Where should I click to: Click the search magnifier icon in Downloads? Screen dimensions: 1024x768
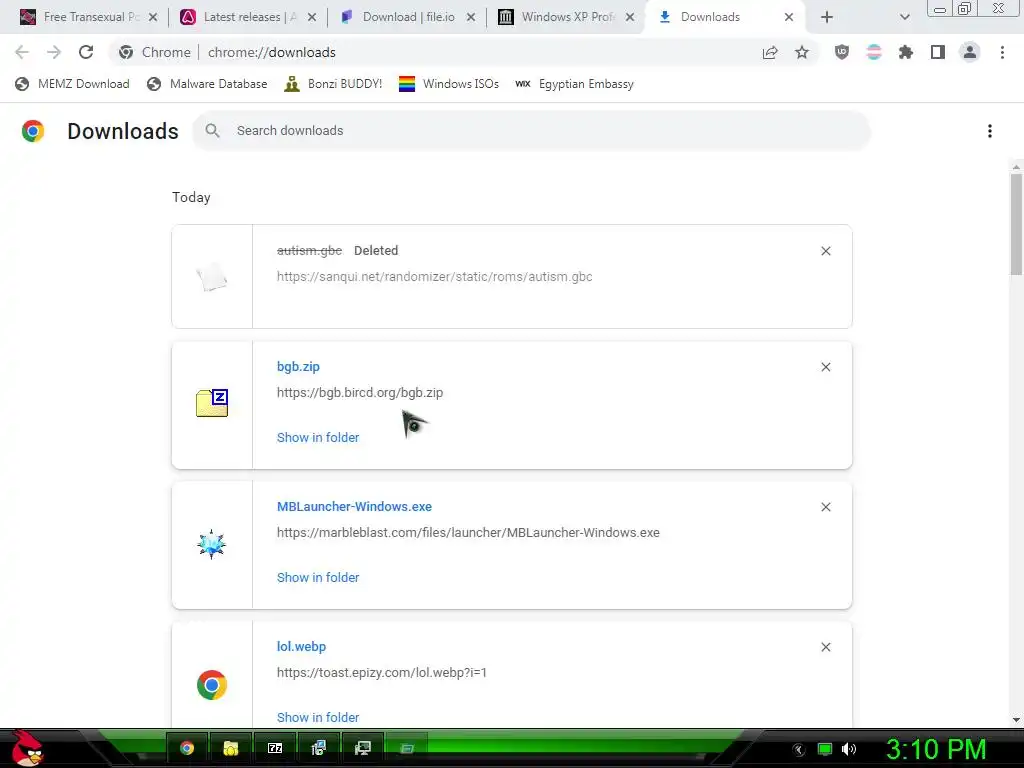212,131
